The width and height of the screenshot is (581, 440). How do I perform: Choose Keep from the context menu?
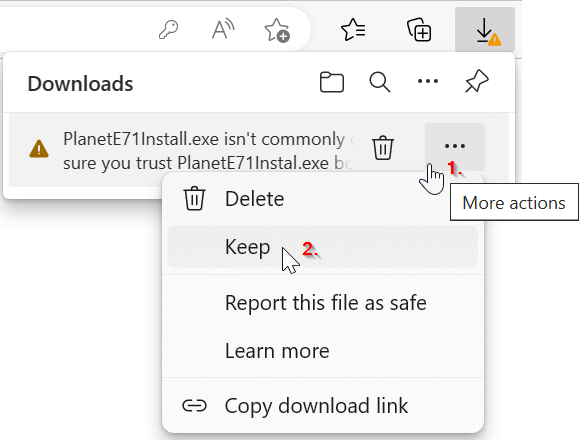(x=323, y=247)
